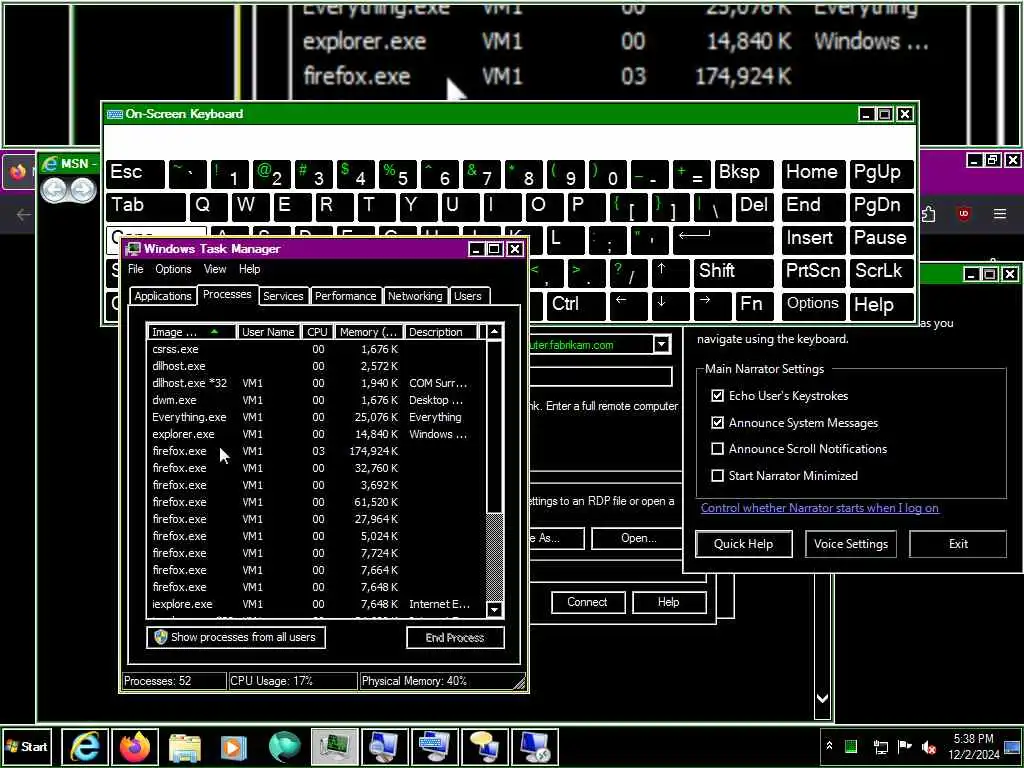Image resolution: width=1024 pixels, height=768 pixels.
Task: Open the Narrator log on link
Action: [x=820, y=508]
